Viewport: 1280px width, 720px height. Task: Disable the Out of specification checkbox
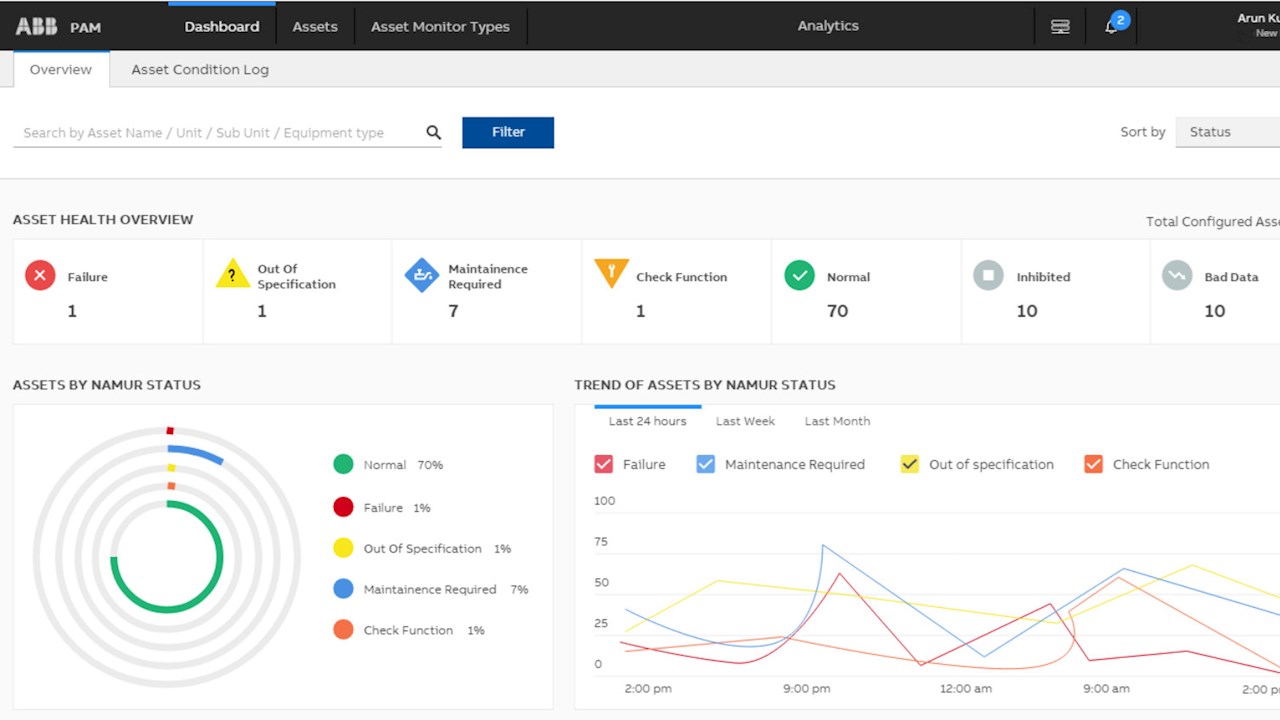click(909, 464)
